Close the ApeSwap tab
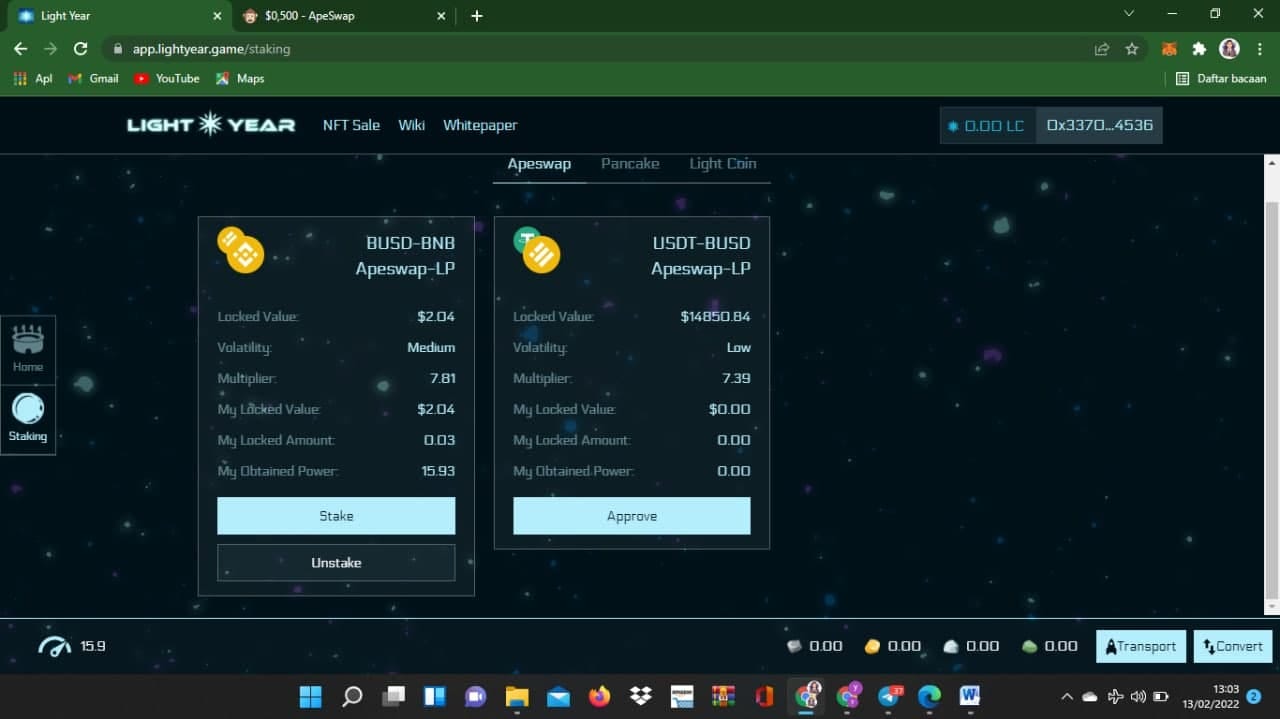The image size is (1280, 719). pos(442,16)
